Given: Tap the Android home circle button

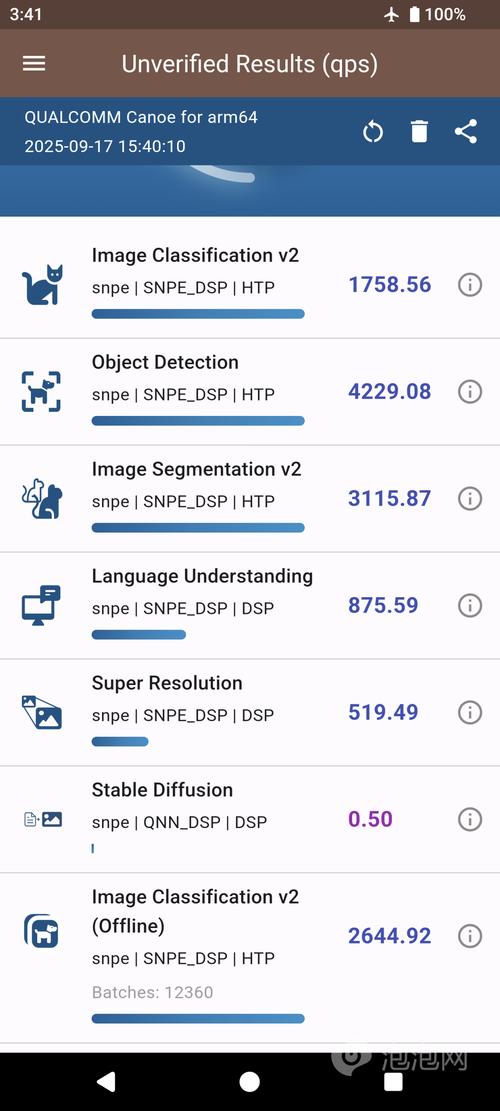Looking at the screenshot, I should pyautogui.click(x=249, y=1081).
